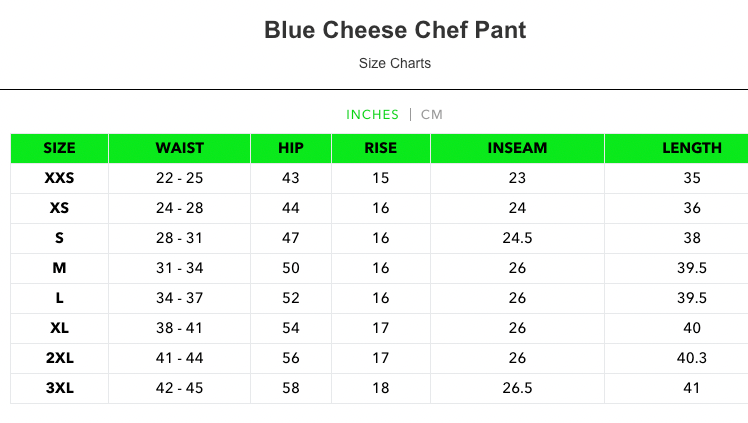Switch the size chart to CM
748x423 pixels.
click(432, 114)
